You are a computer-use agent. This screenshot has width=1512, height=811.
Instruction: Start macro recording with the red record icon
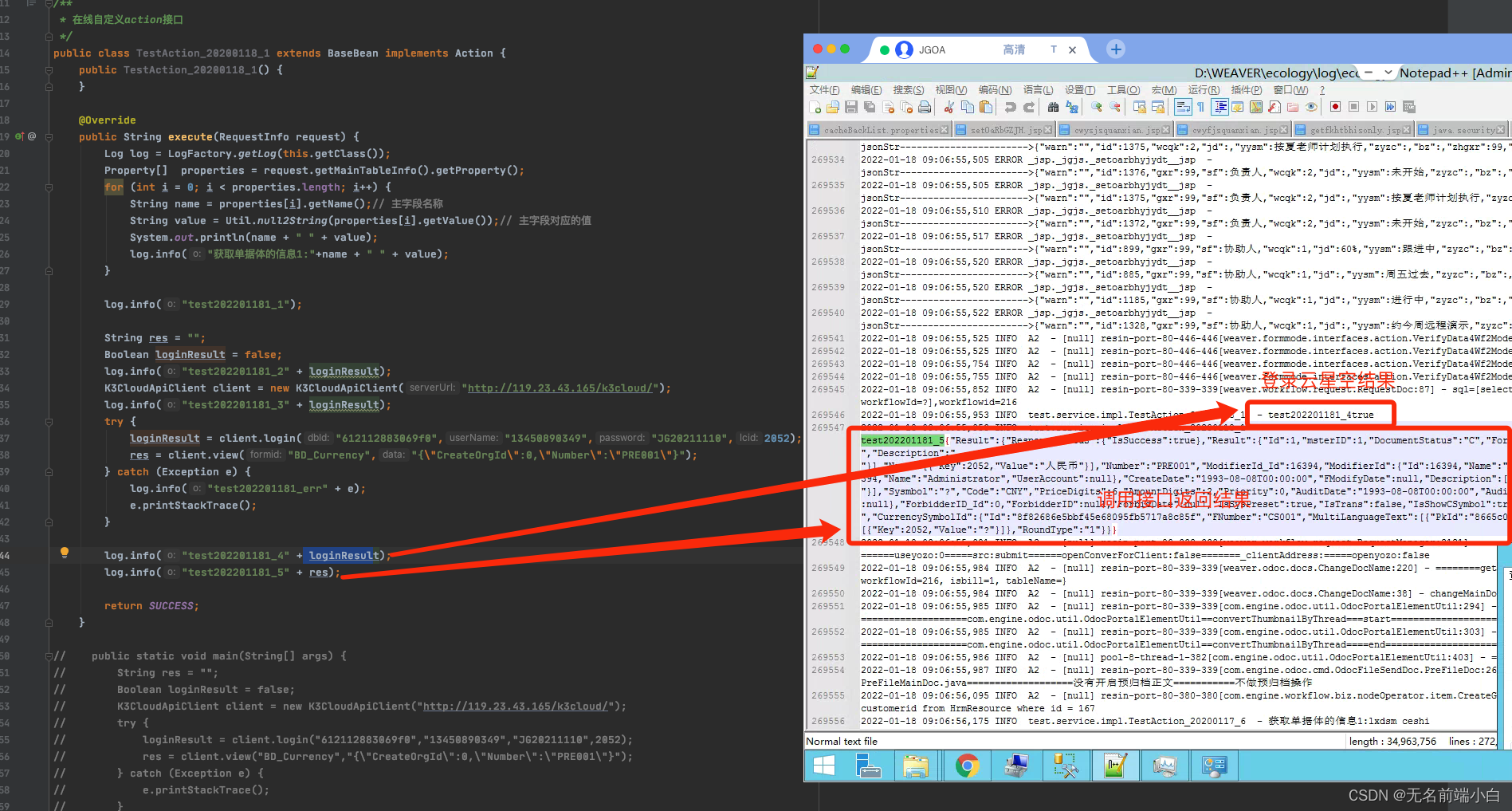1335,107
